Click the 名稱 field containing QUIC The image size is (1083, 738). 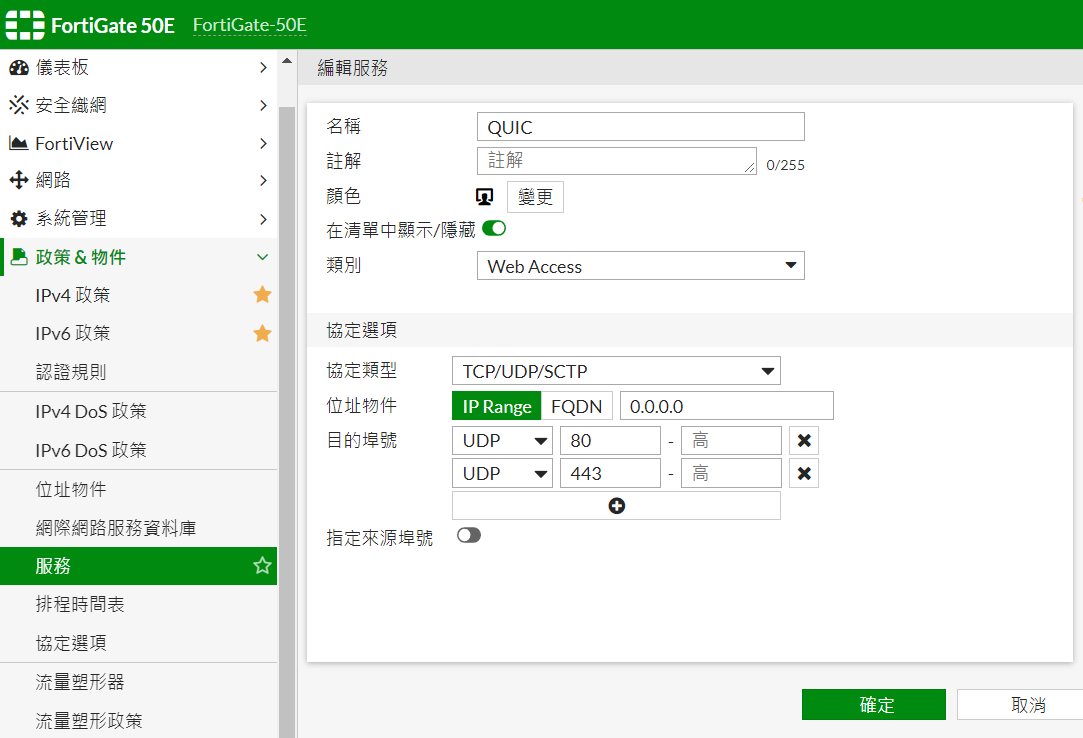click(640, 127)
